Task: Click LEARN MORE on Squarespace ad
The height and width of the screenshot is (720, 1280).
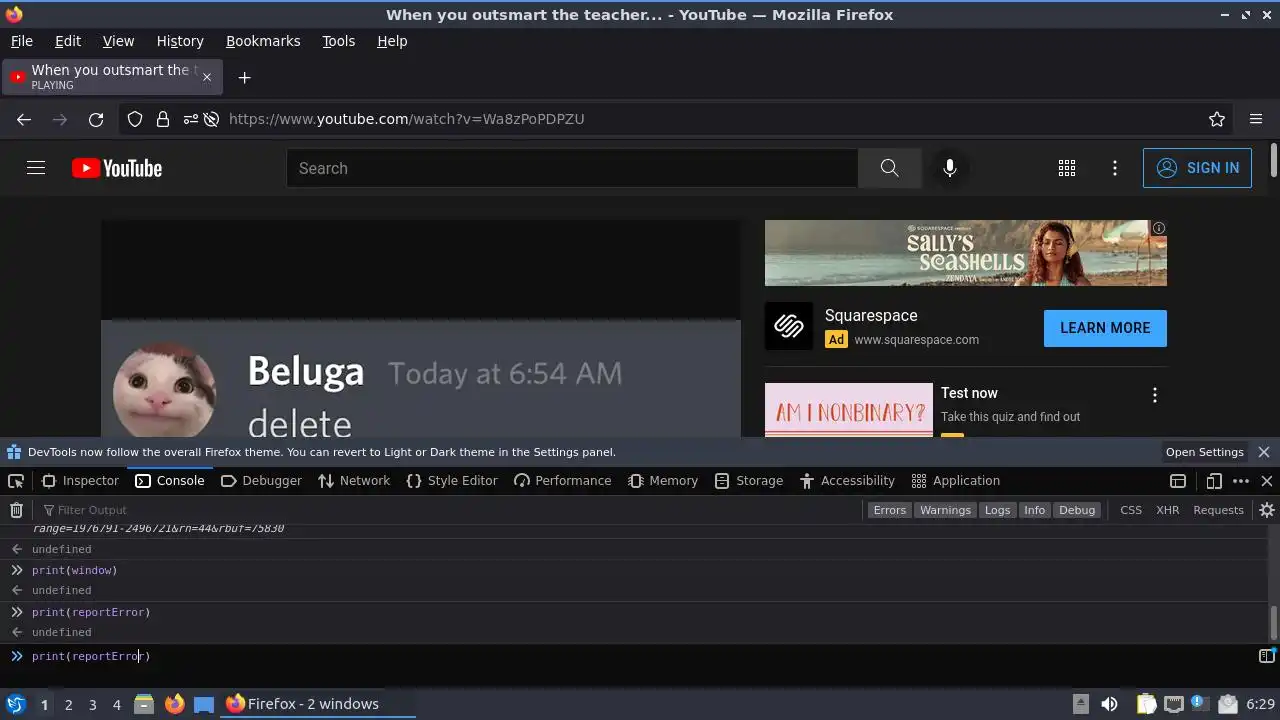Action: pos(1105,328)
